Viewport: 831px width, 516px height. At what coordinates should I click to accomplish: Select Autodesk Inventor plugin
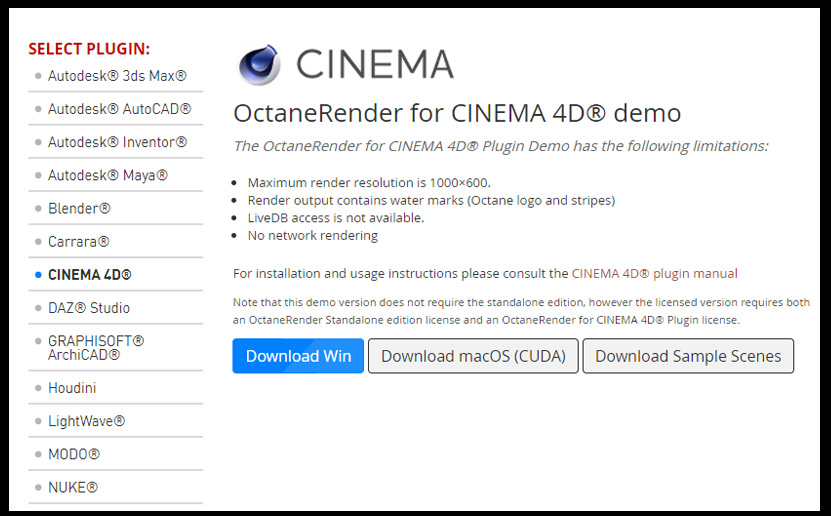point(117,142)
